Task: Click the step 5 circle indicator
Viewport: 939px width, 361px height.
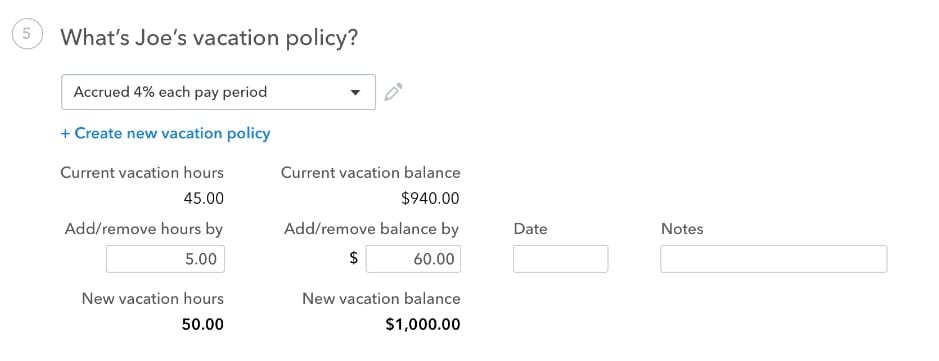Action: pos(27,34)
